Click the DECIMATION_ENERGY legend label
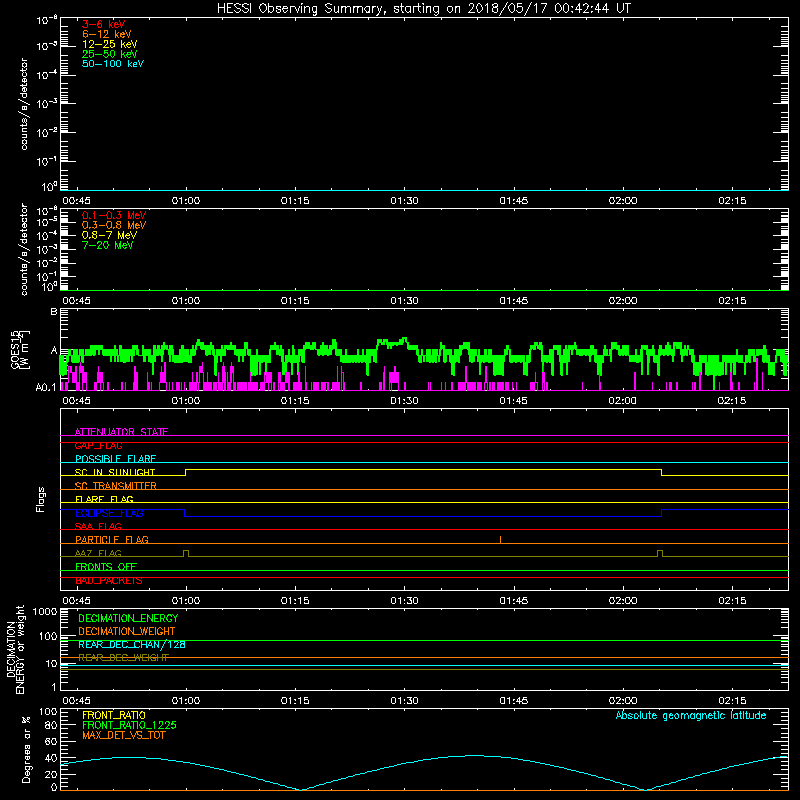The image size is (800, 800). click(x=128, y=618)
